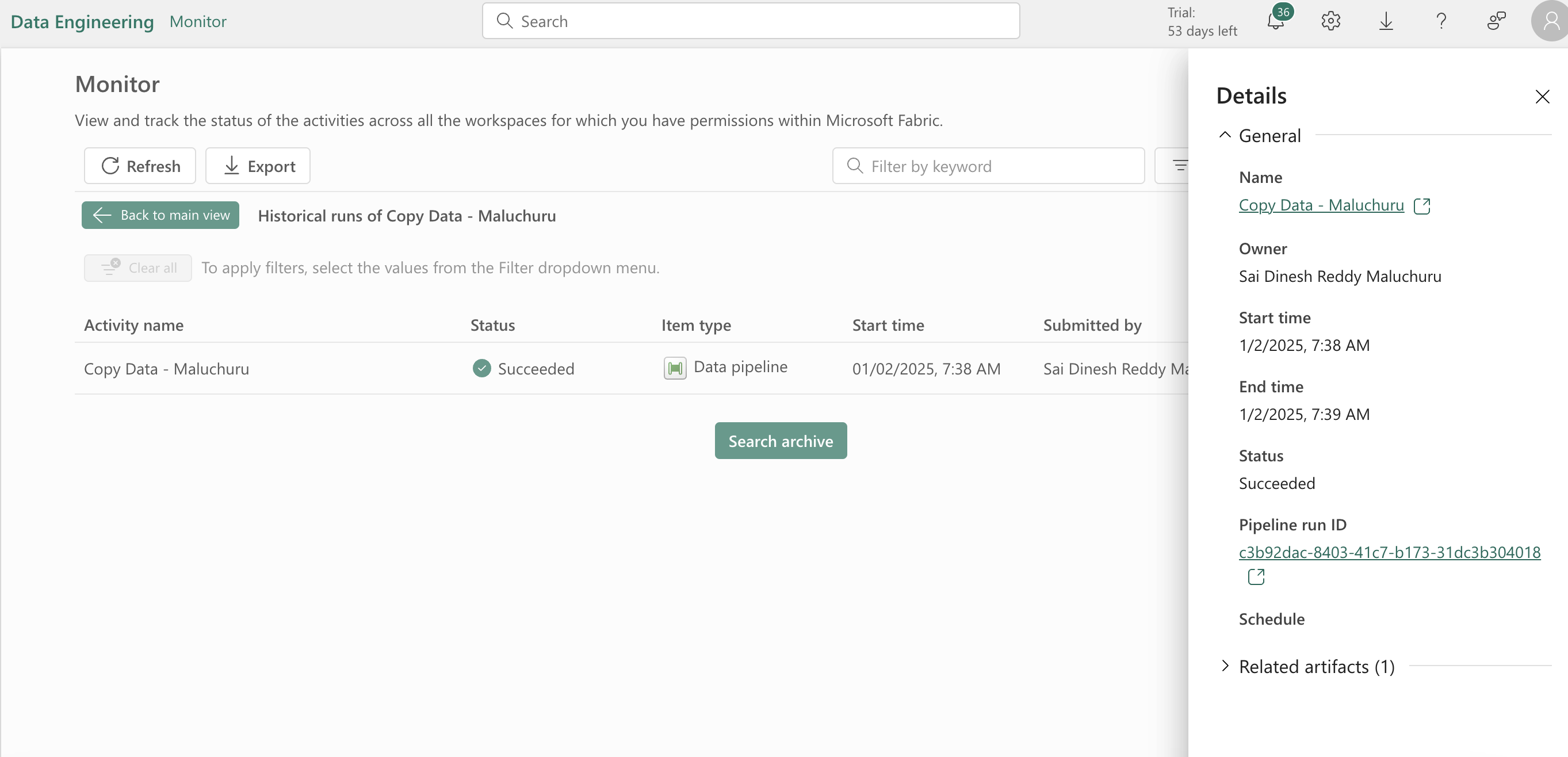Image resolution: width=1568 pixels, height=757 pixels.
Task: Click the Data pipeline item type icon
Action: click(675, 368)
